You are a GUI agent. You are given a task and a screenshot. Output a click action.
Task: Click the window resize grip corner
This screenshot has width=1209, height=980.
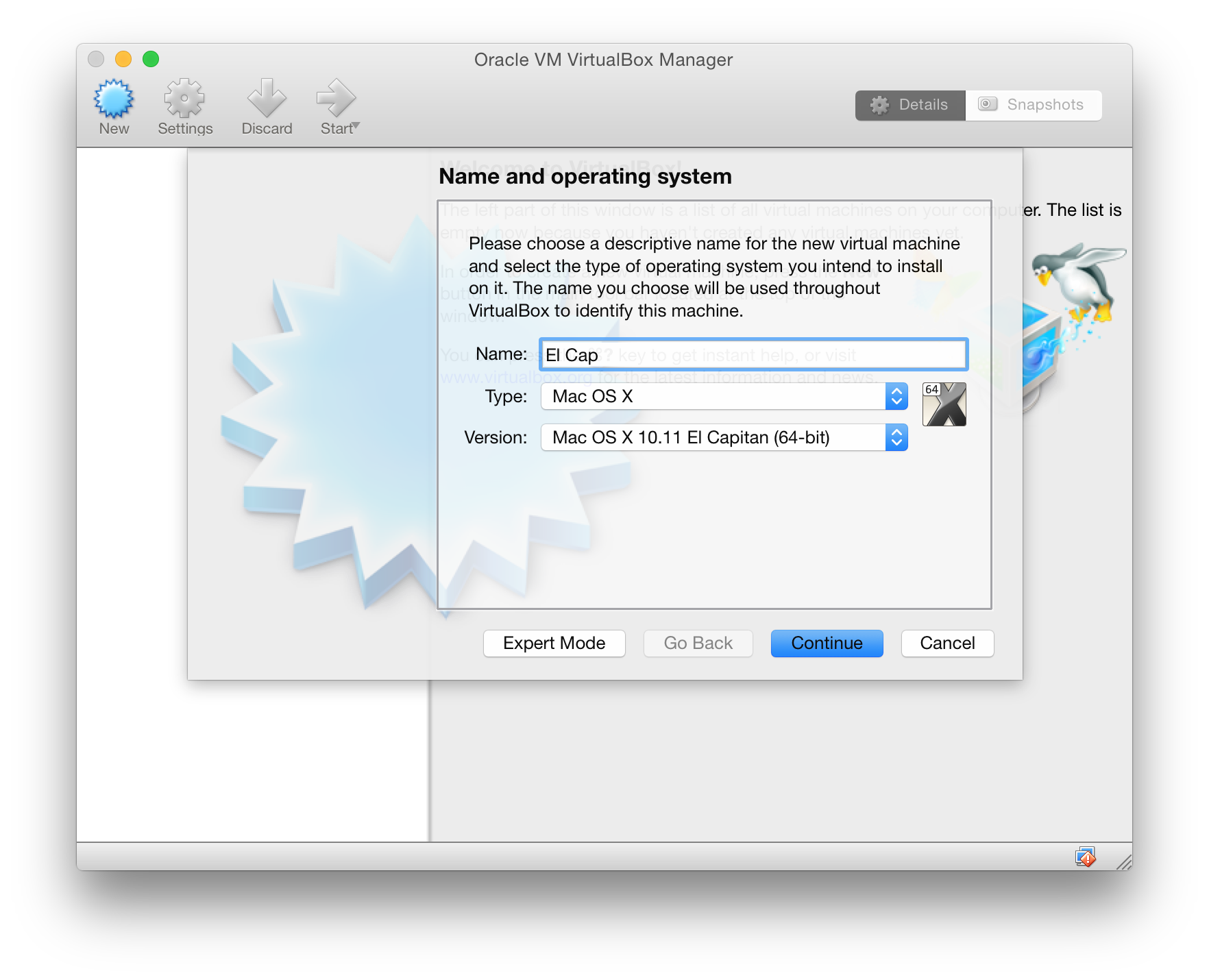[1124, 862]
